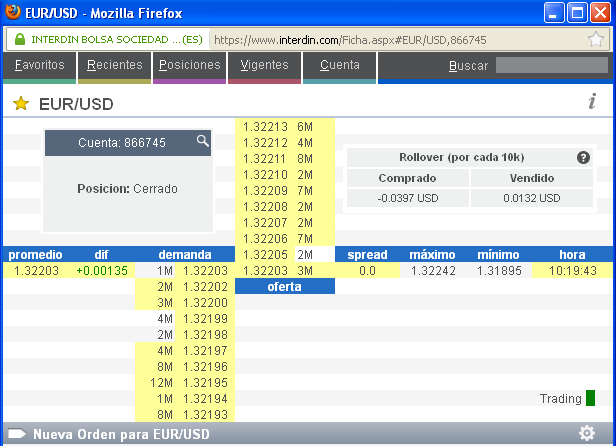The image size is (616, 446).
Task: Select demand price 1.32195
Action: (205, 383)
